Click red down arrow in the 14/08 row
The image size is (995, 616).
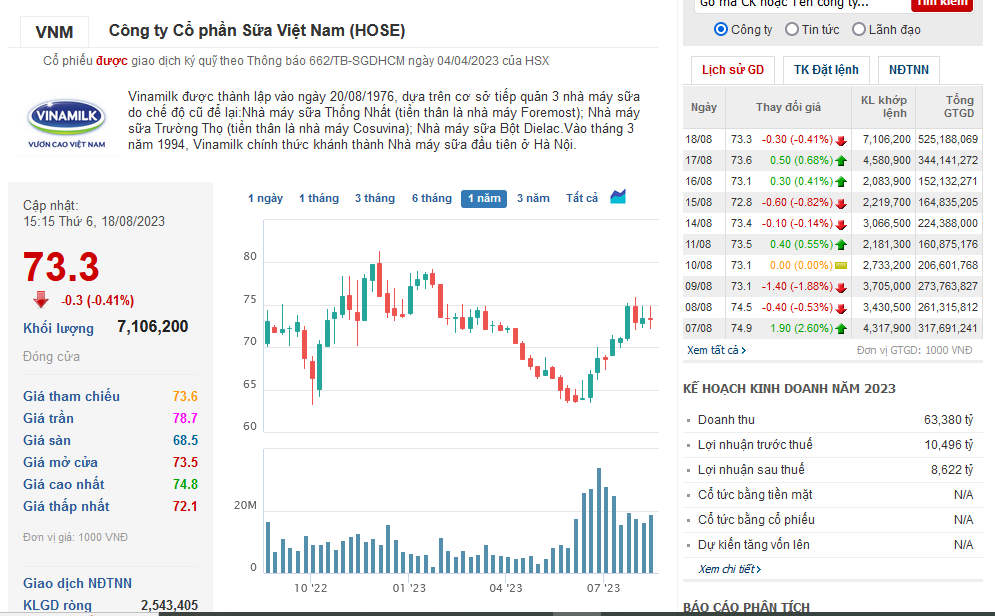click(x=841, y=224)
